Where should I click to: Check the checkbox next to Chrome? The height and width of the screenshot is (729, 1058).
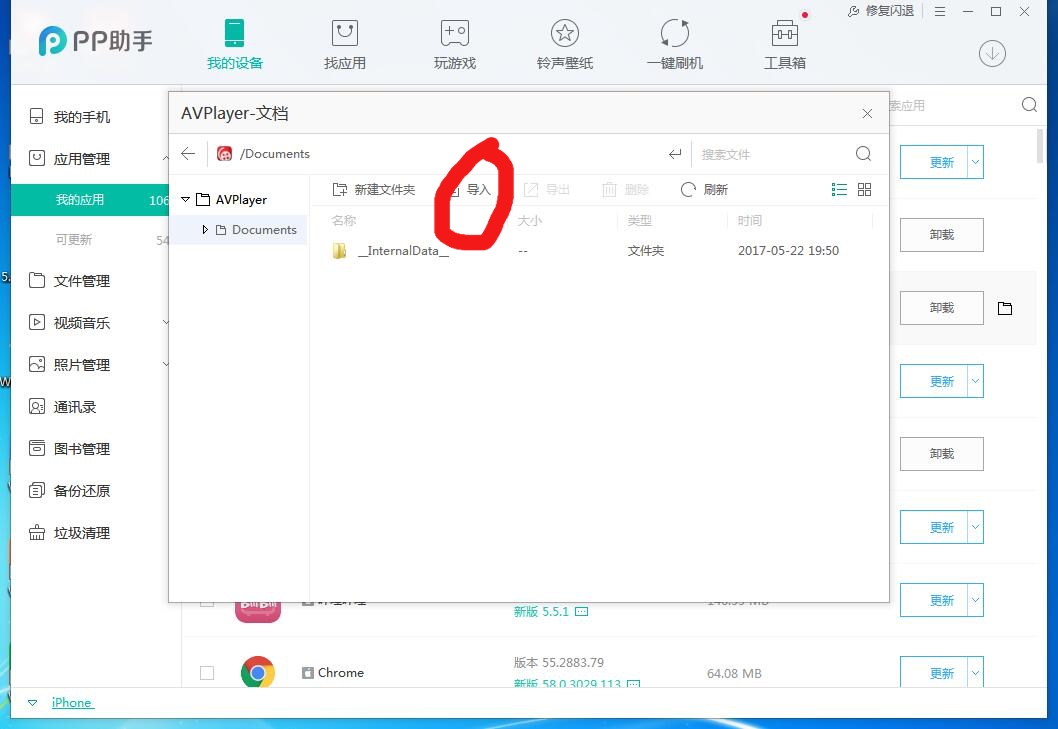(207, 673)
